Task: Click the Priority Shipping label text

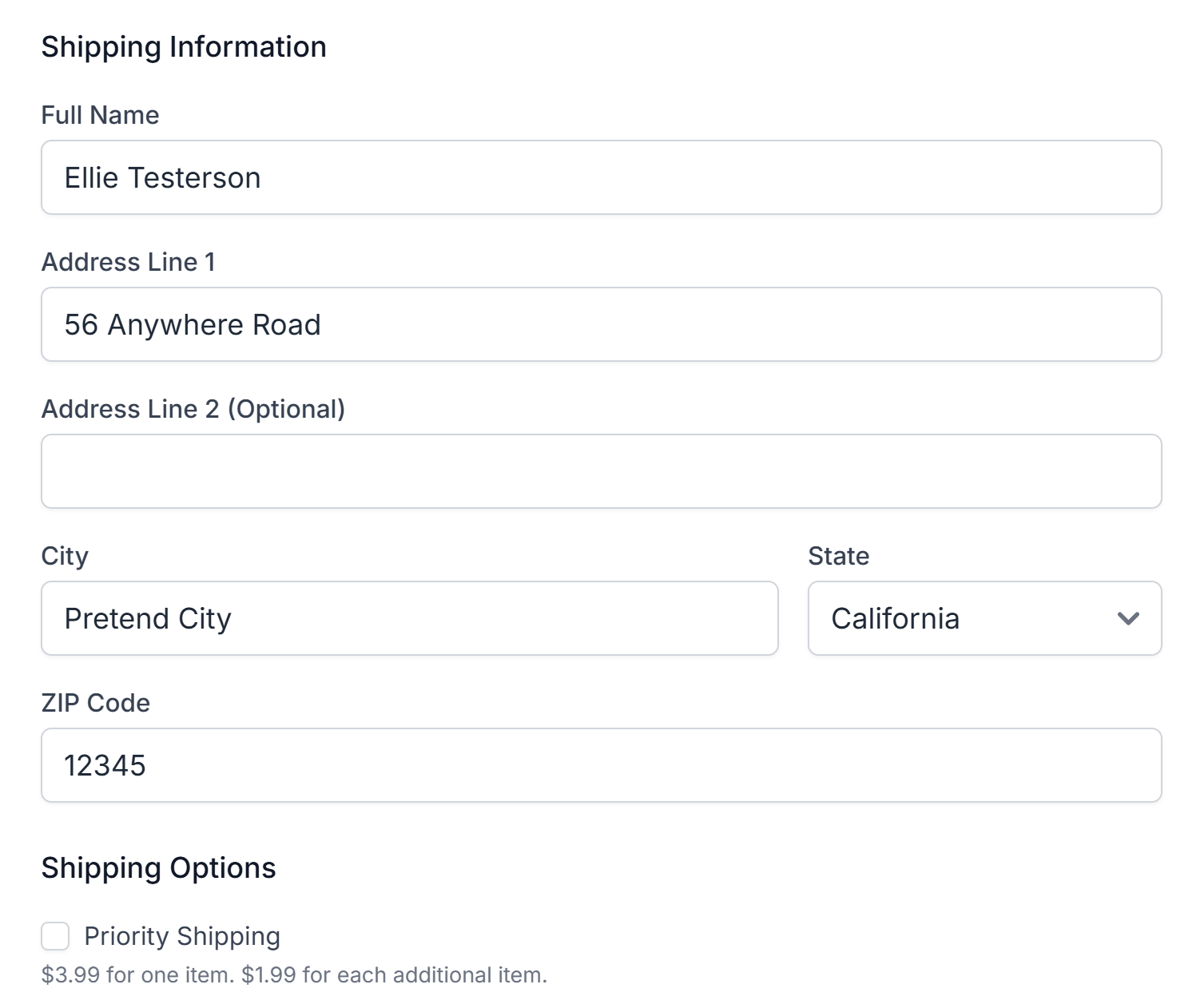Action: tap(182, 936)
